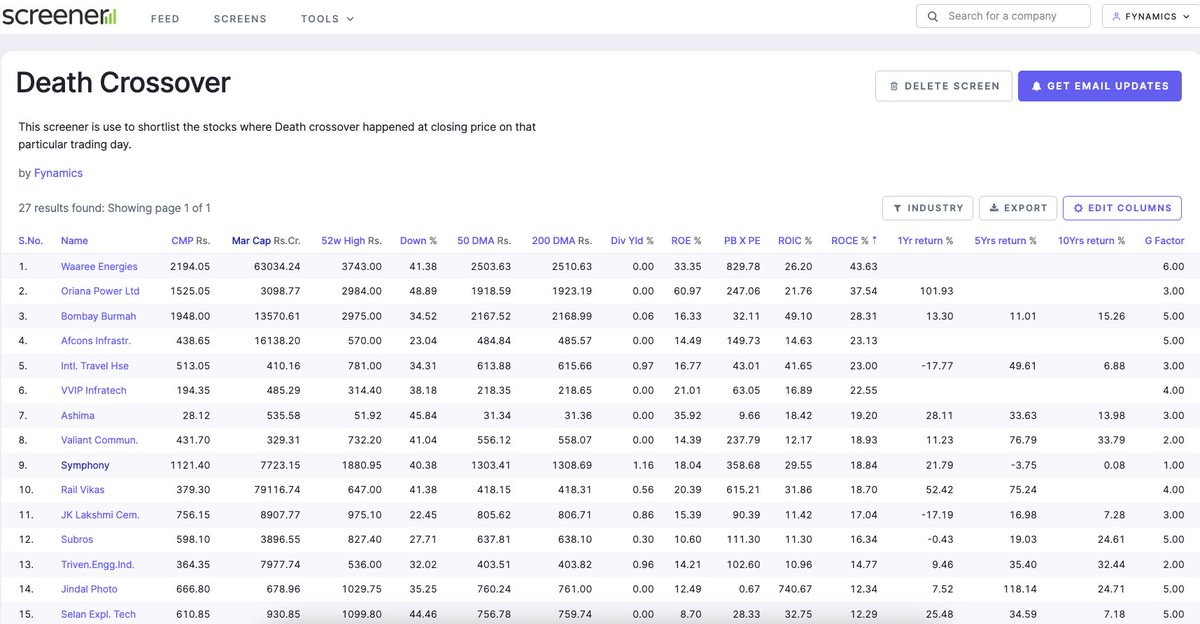This screenshot has height=624, width=1200.
Task: Click the bell icon on Get Email Updates
Action: 1035,86
